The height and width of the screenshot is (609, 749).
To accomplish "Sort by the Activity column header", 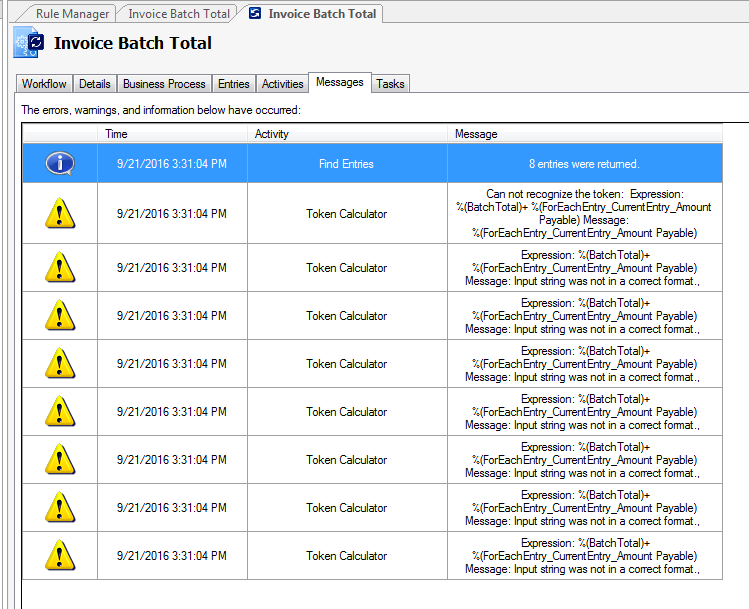I will (x=346, y=134).
